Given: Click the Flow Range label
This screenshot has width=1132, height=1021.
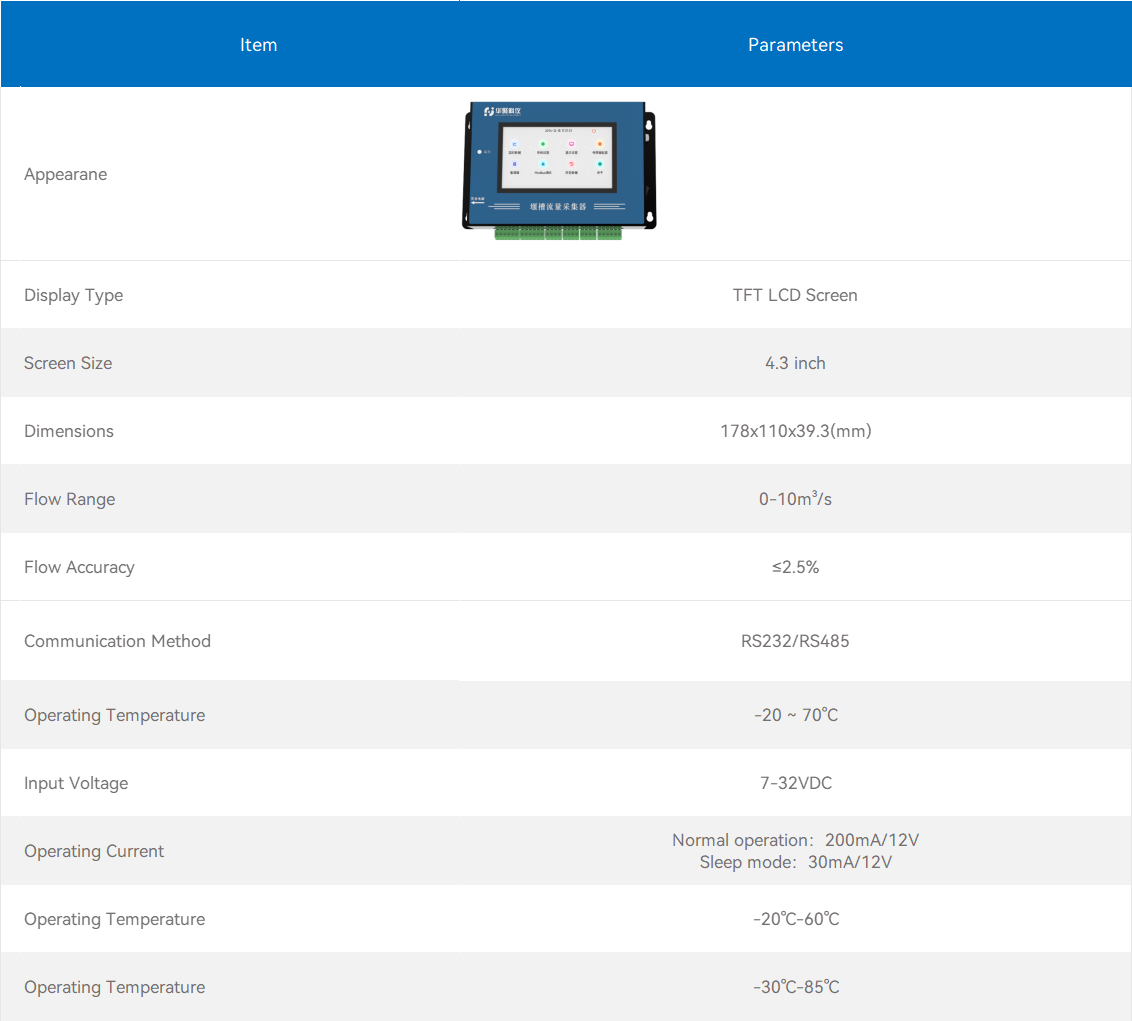Looking at the screenshot, I should tap(69, 499).
